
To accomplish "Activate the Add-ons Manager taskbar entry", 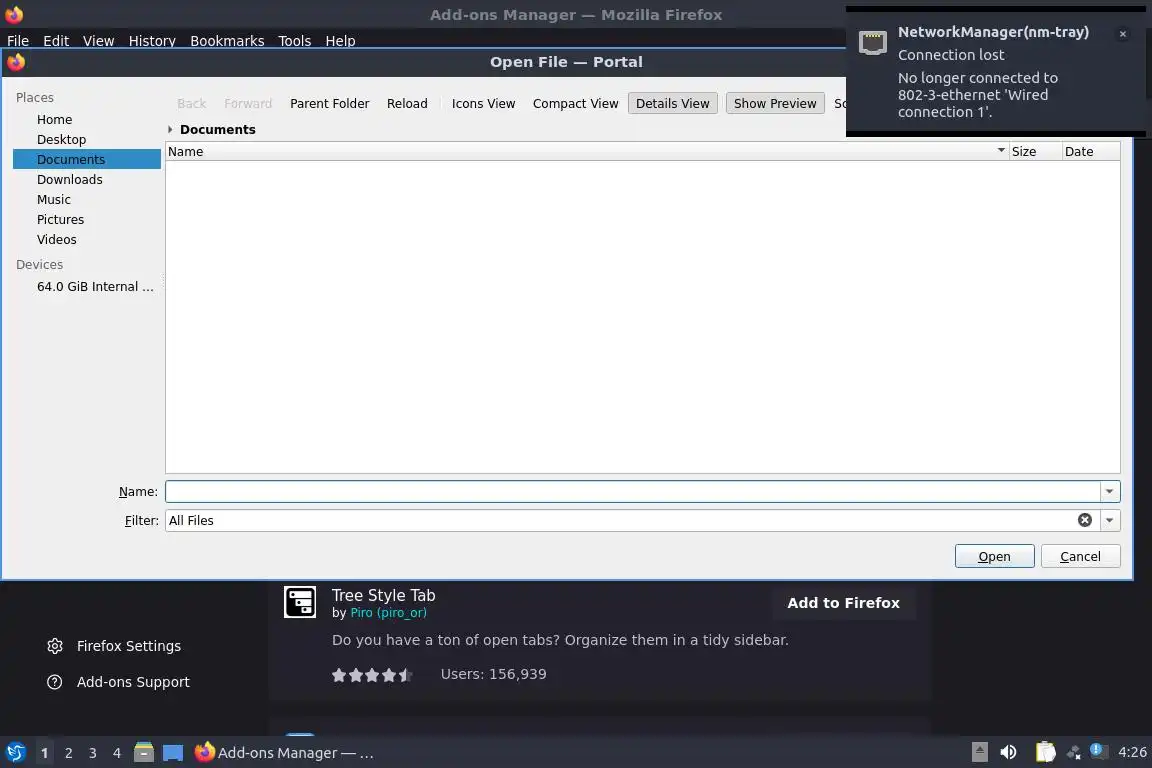I will click(x=285, y=753).
